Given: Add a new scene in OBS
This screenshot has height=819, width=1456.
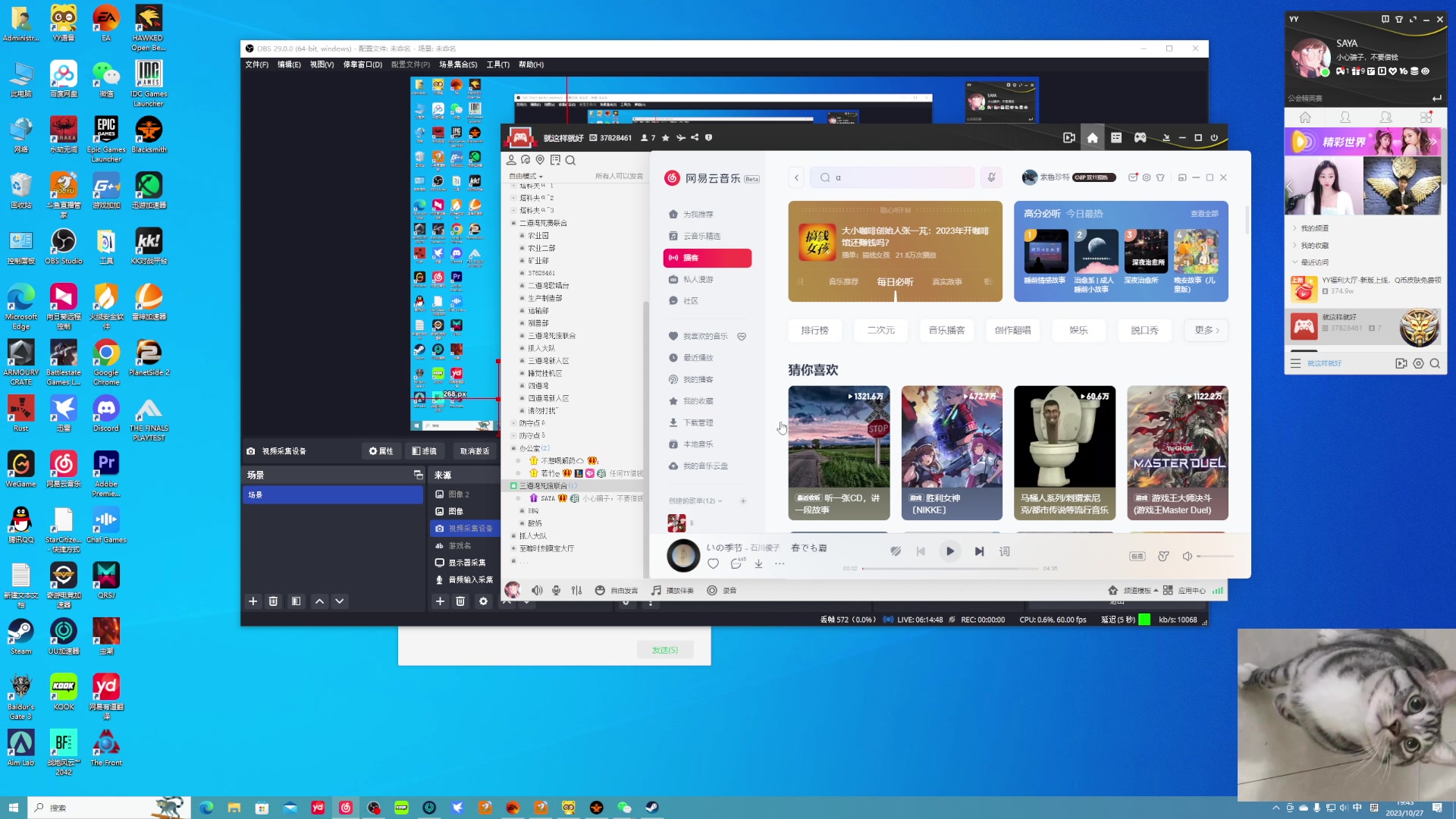Looking at the screenshot, I should pos(253,601).
